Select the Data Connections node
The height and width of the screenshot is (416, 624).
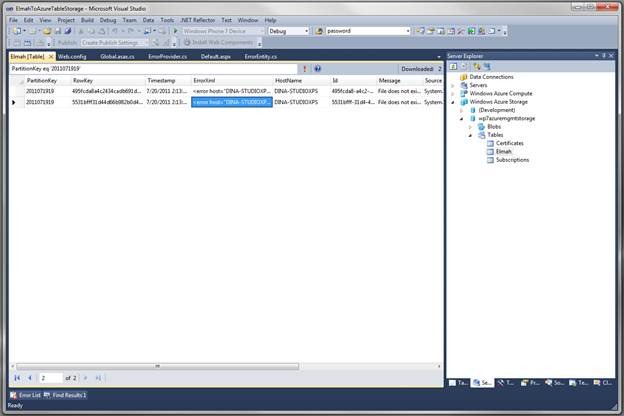coord(491,77)
